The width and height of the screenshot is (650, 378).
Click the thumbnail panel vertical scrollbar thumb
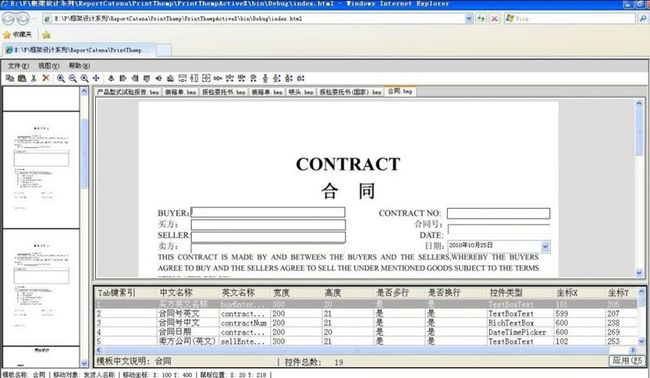point(85,153)
